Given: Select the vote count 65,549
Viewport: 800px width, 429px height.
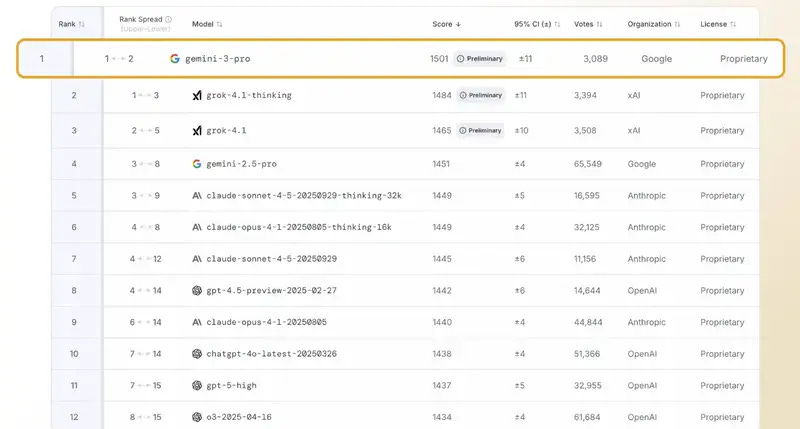Looking at the screenshot, I should pos(588,164).
